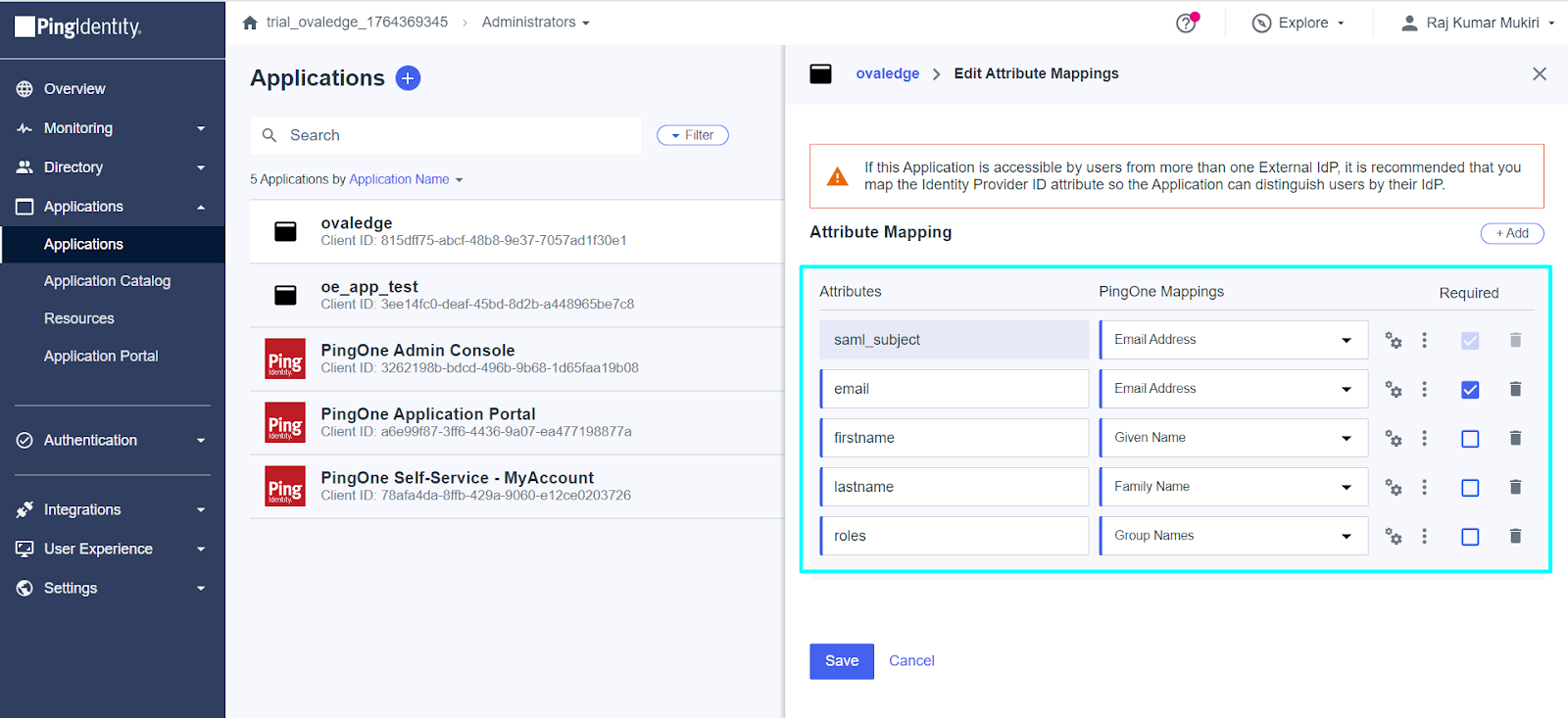Expand the User Experience menu
The image size is (1568, 718).
point(113,550)
